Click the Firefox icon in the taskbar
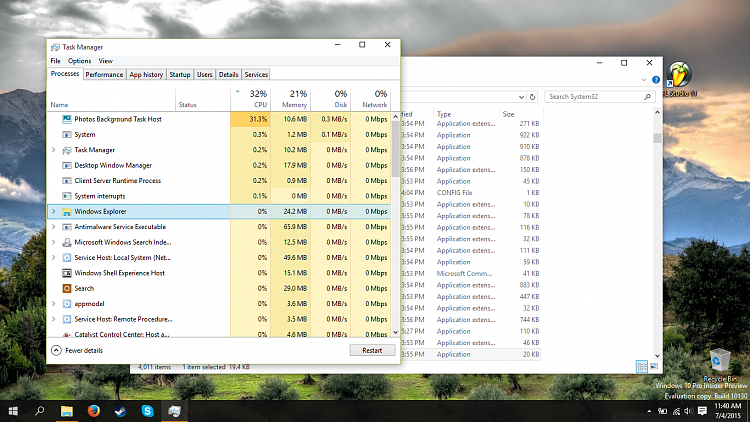750x422 pixels. pos(93,411)
